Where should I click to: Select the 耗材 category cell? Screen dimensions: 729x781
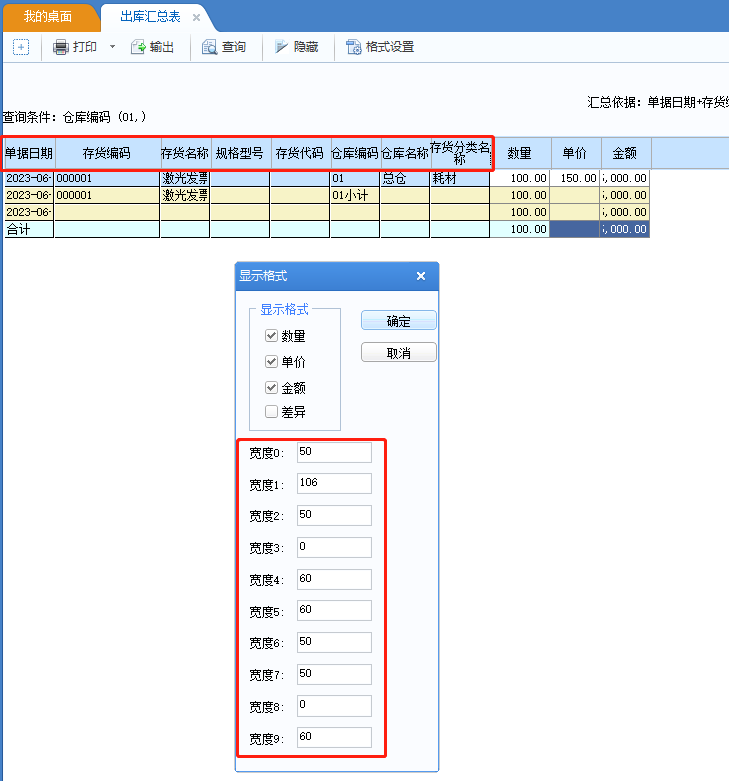pos(460,178)
